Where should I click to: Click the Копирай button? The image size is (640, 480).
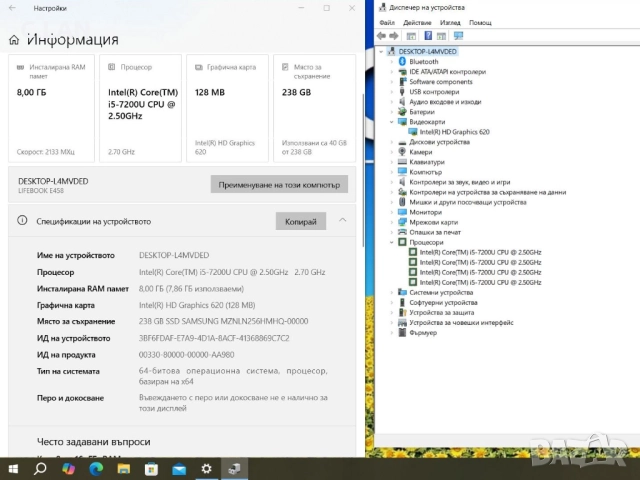[x=301, y=221]
